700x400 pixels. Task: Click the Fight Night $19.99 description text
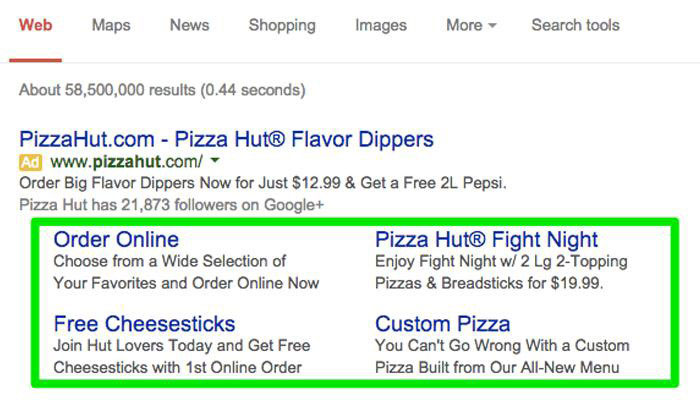click(x=503, y=272)
